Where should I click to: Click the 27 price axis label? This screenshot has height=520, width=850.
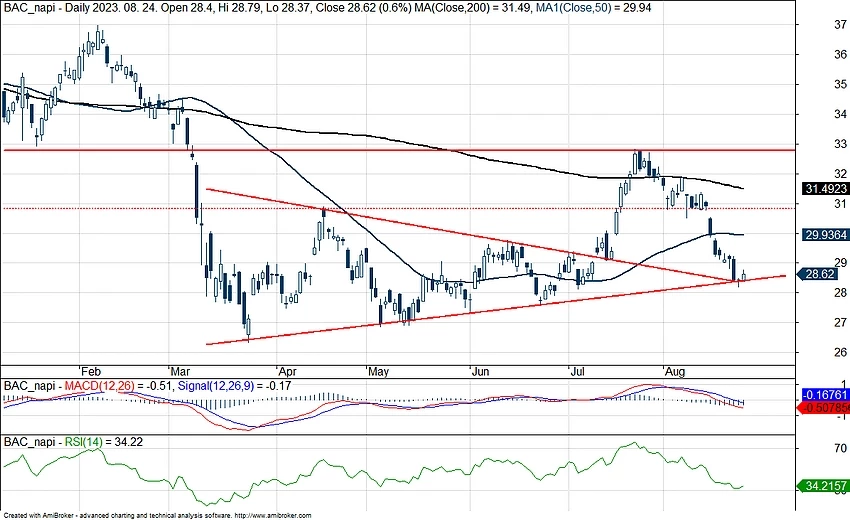coord(841,323)
